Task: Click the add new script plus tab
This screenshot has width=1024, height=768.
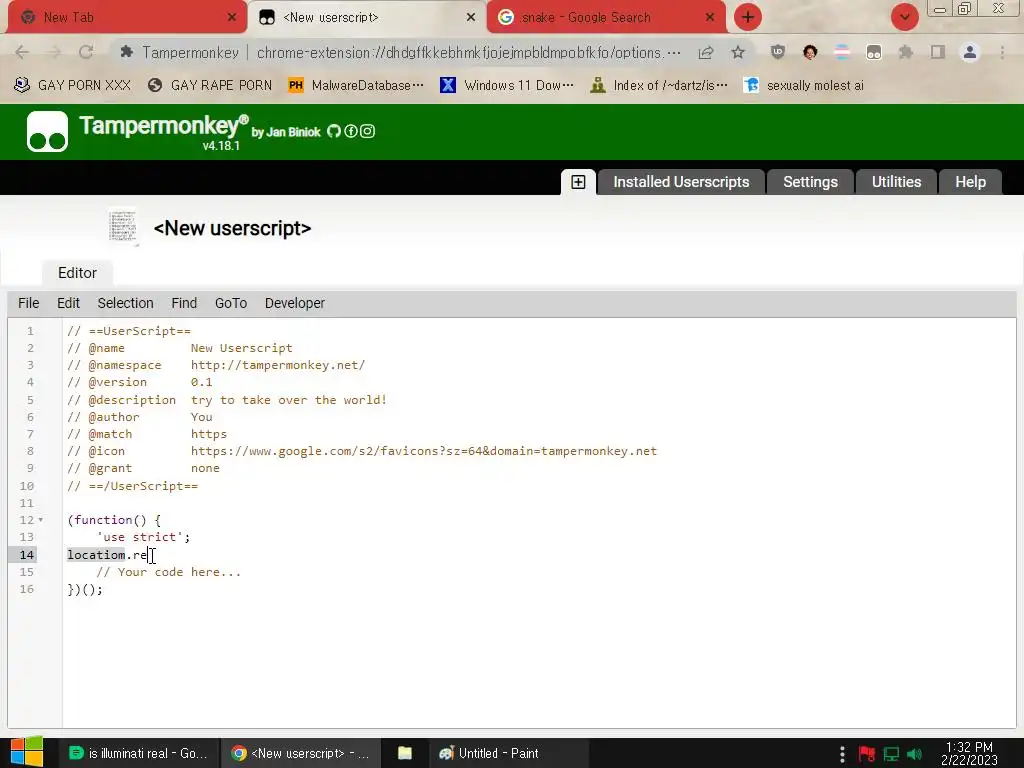Action: 578,182
